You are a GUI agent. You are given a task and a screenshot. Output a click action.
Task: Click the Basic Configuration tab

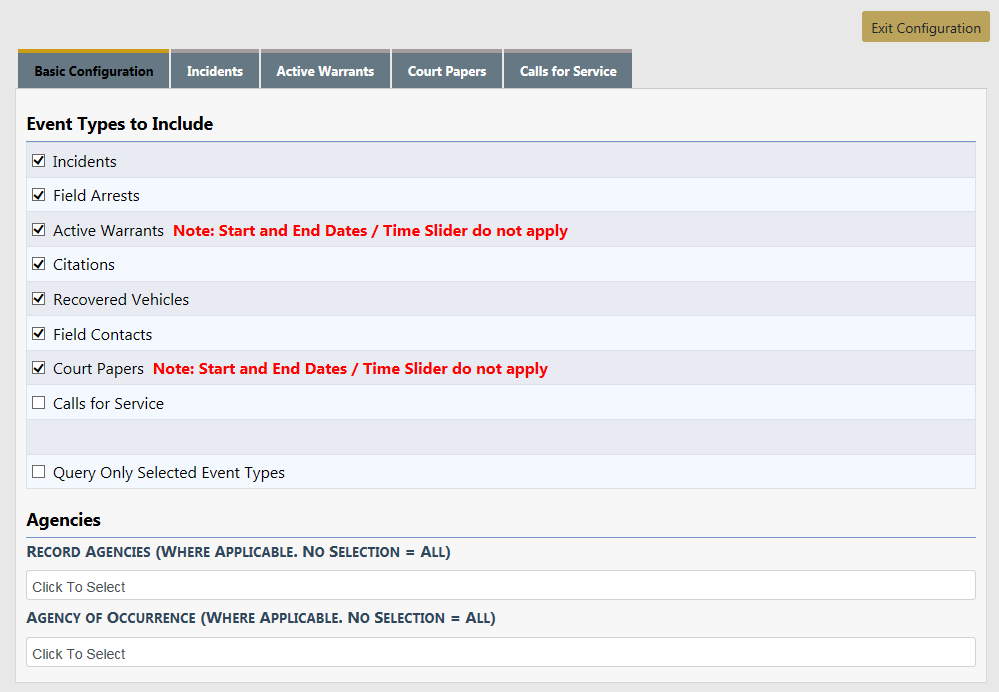(94, 71)
